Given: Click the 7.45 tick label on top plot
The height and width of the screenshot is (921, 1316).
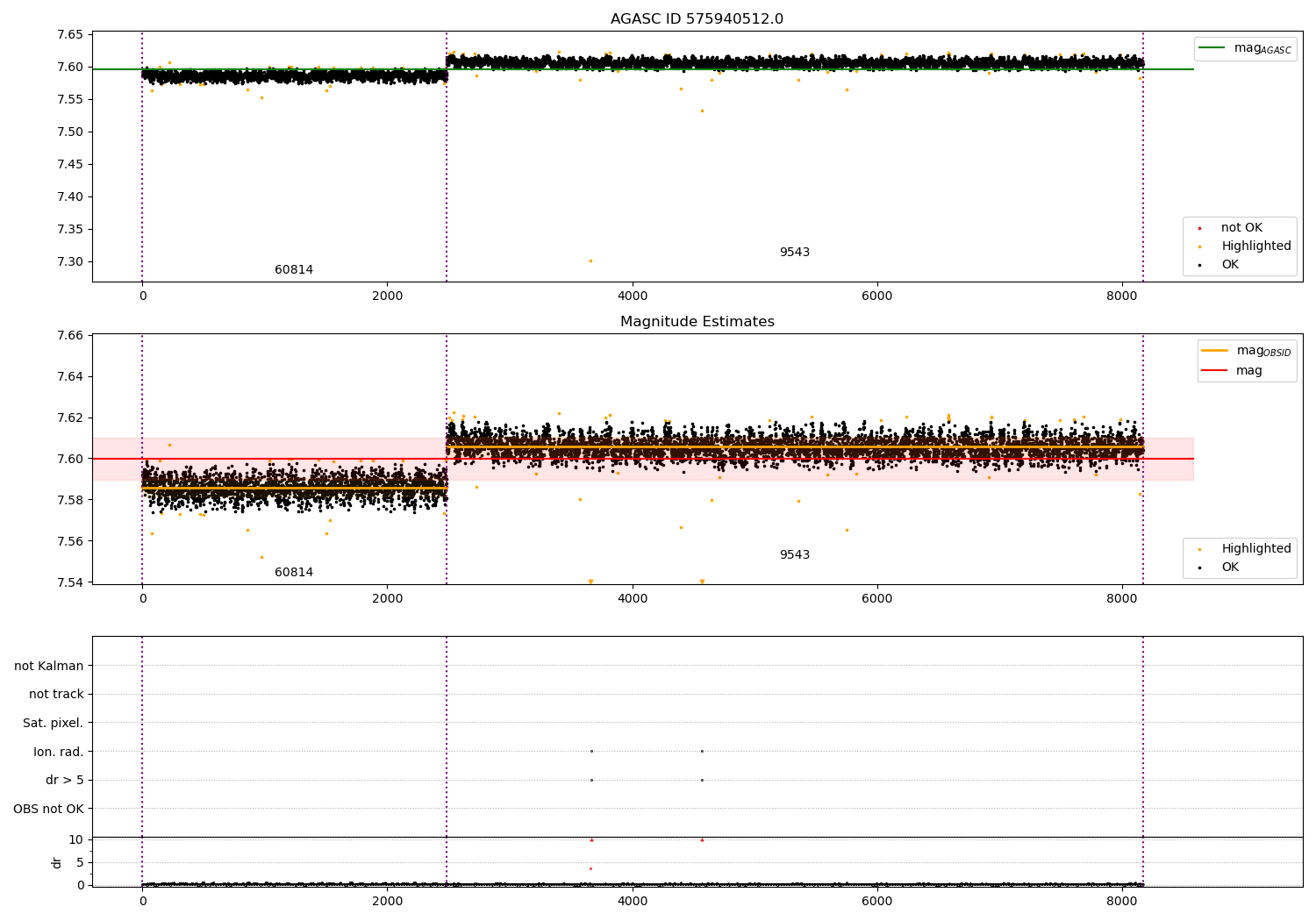Looking at the screenshot, I should click(x=69, y=165).
